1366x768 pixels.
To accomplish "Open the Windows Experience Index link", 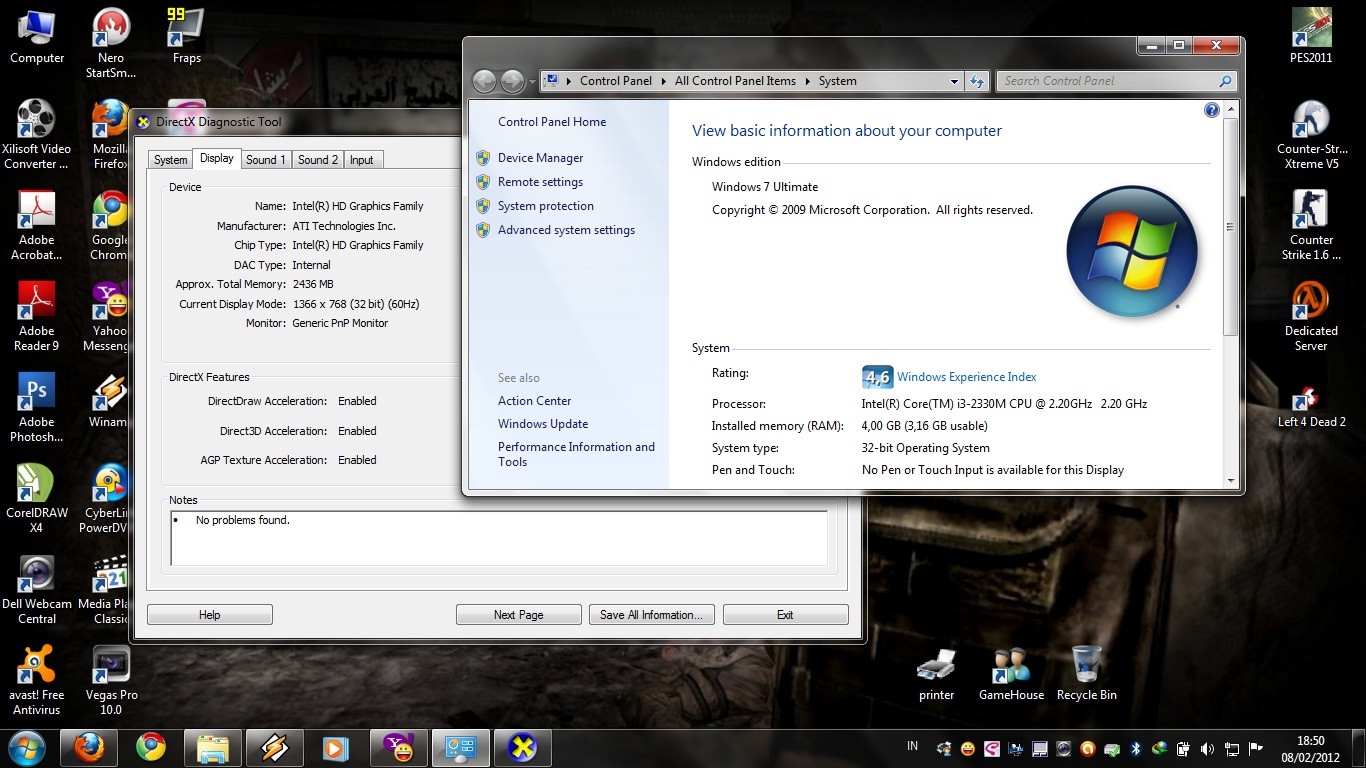I will coord(966,377).
